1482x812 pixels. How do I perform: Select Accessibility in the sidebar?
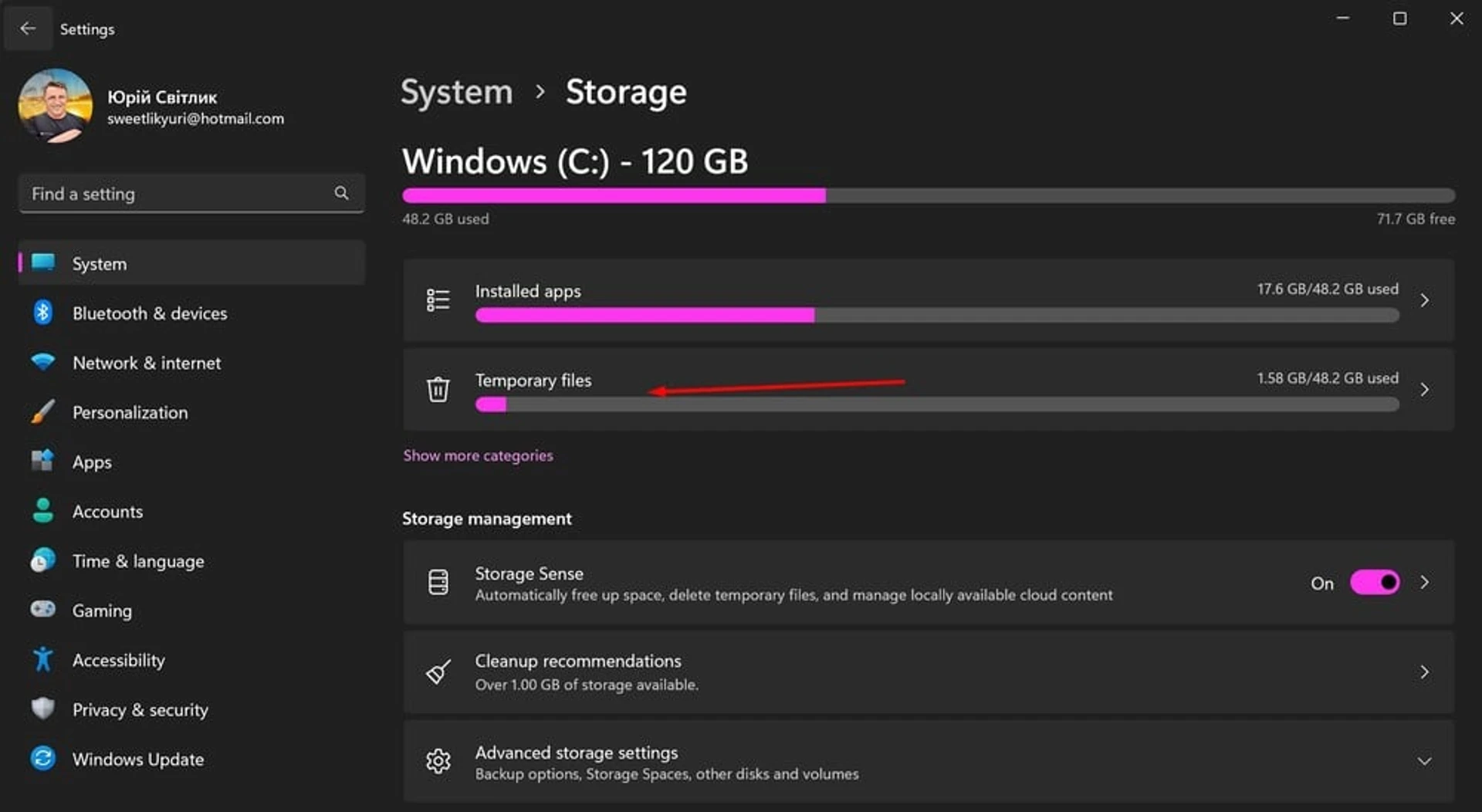pyautogui.click(x=191, y=660)
